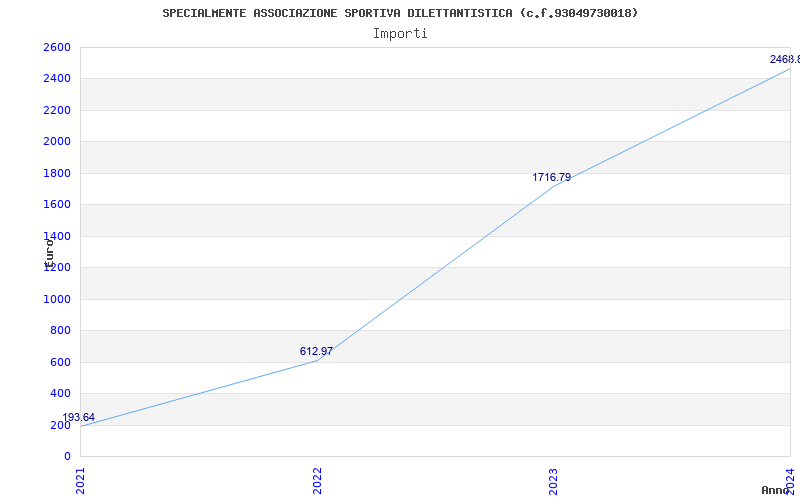Click the 800 y-axis tick label

click(60, 331)
